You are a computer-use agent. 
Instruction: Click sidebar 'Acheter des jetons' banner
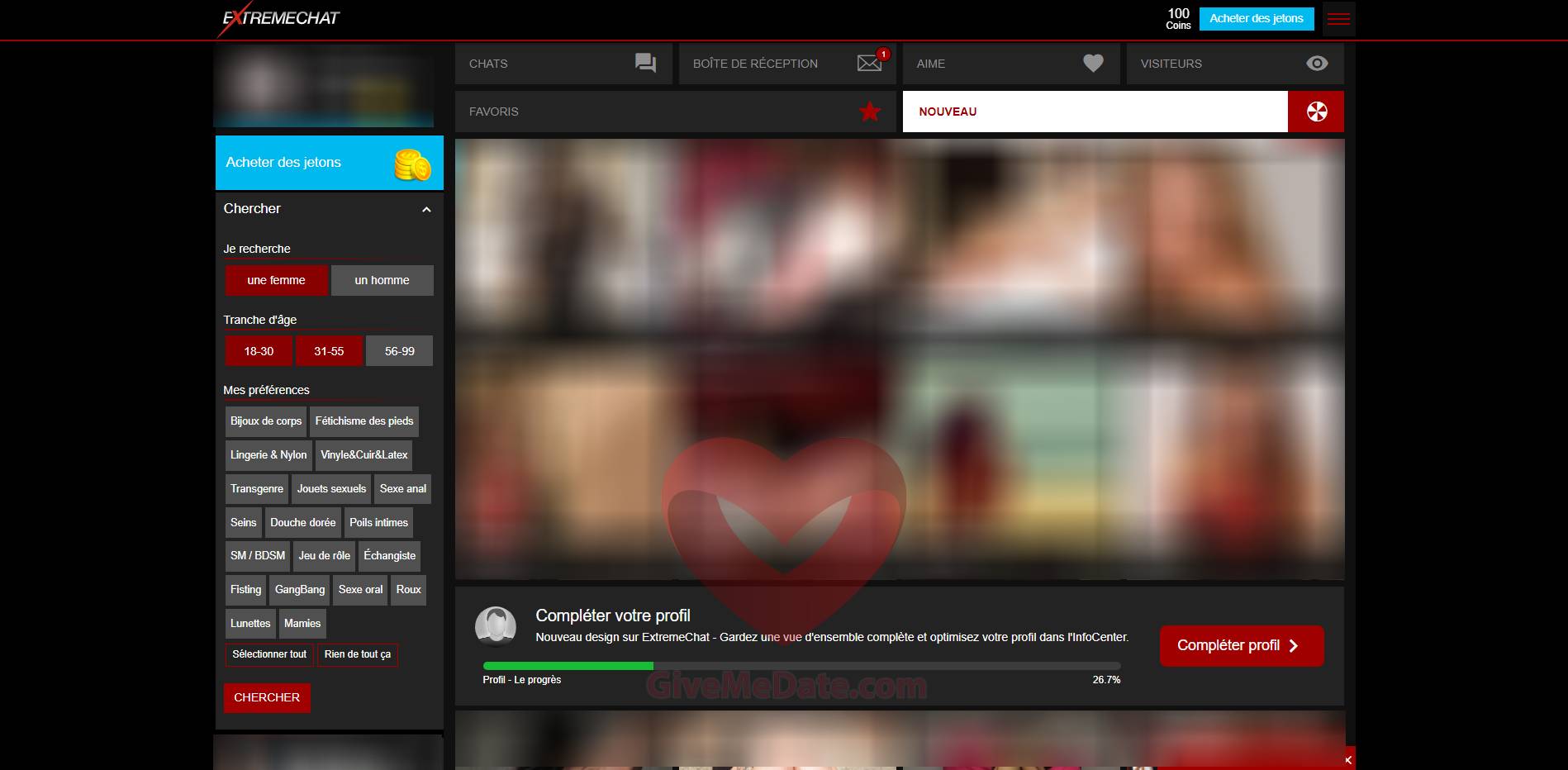(x=330, y=163)
